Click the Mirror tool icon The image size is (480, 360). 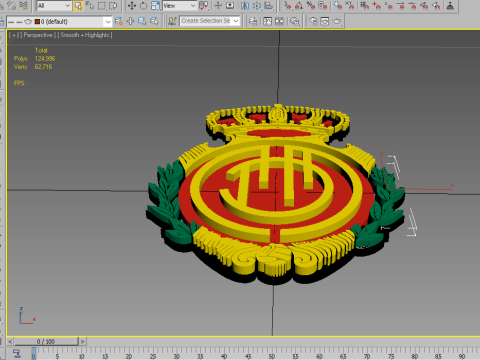click(x=245, y=6)
